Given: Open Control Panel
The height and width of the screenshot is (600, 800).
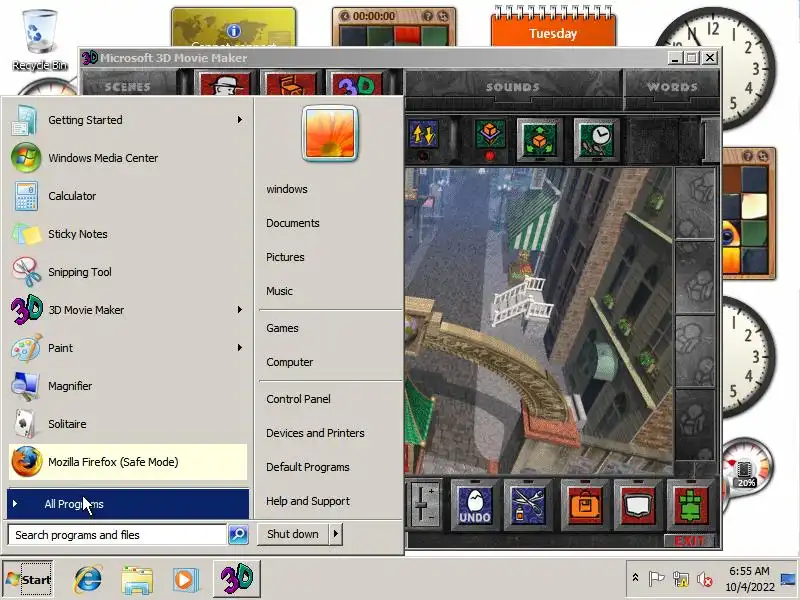Looking at the screenshot, I should pyautogui.click(x=298, y=399).
